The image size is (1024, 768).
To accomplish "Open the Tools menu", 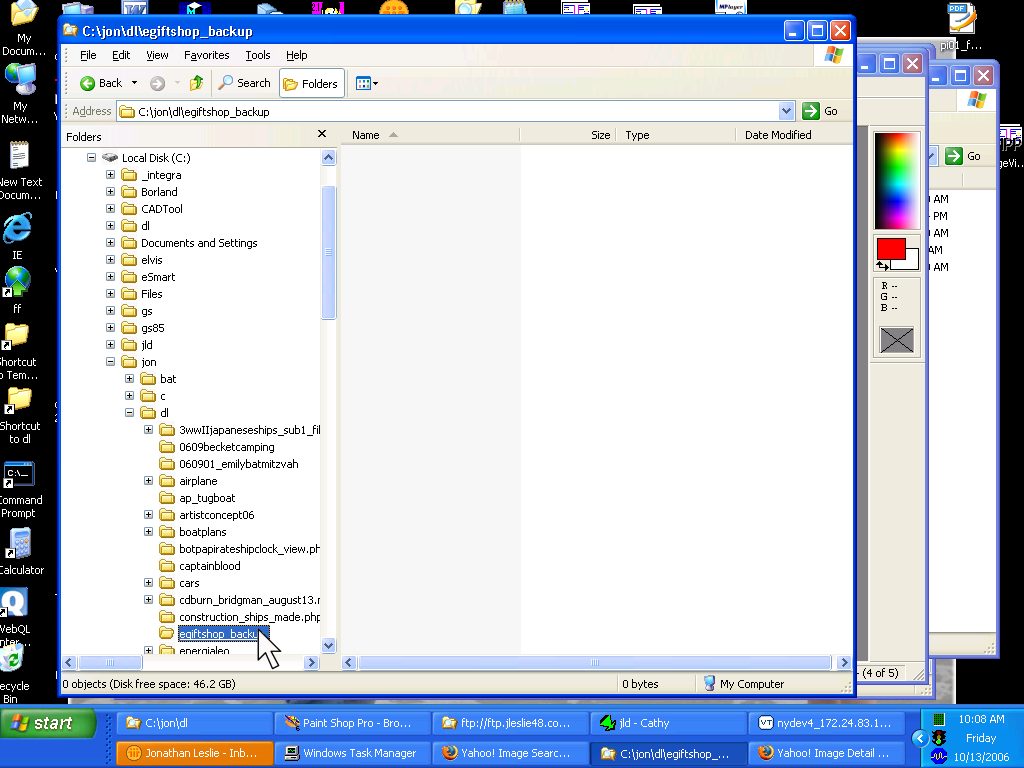I will coord(258,55).
